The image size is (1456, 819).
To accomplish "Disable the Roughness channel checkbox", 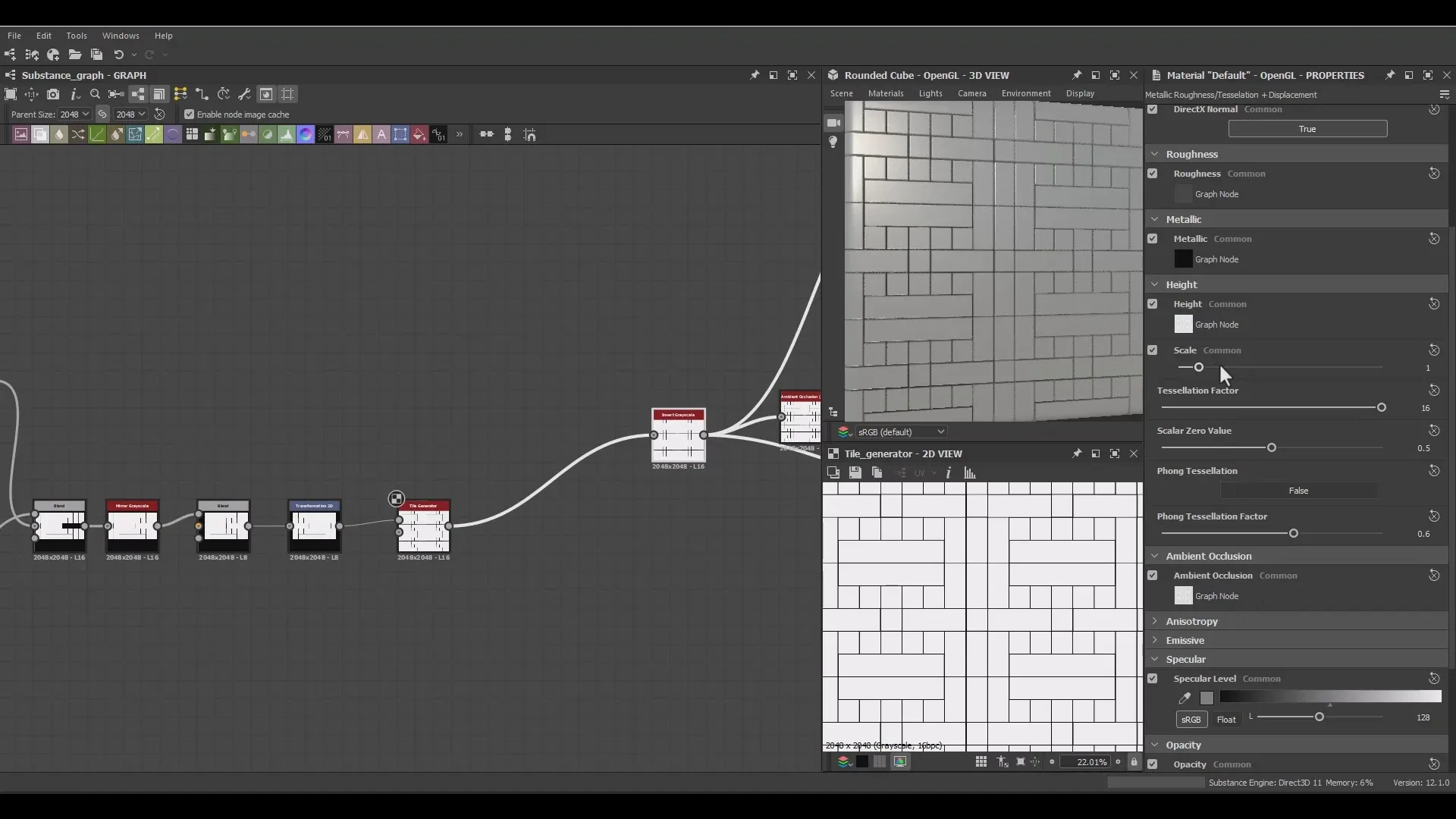I will tap(1153, 173).
